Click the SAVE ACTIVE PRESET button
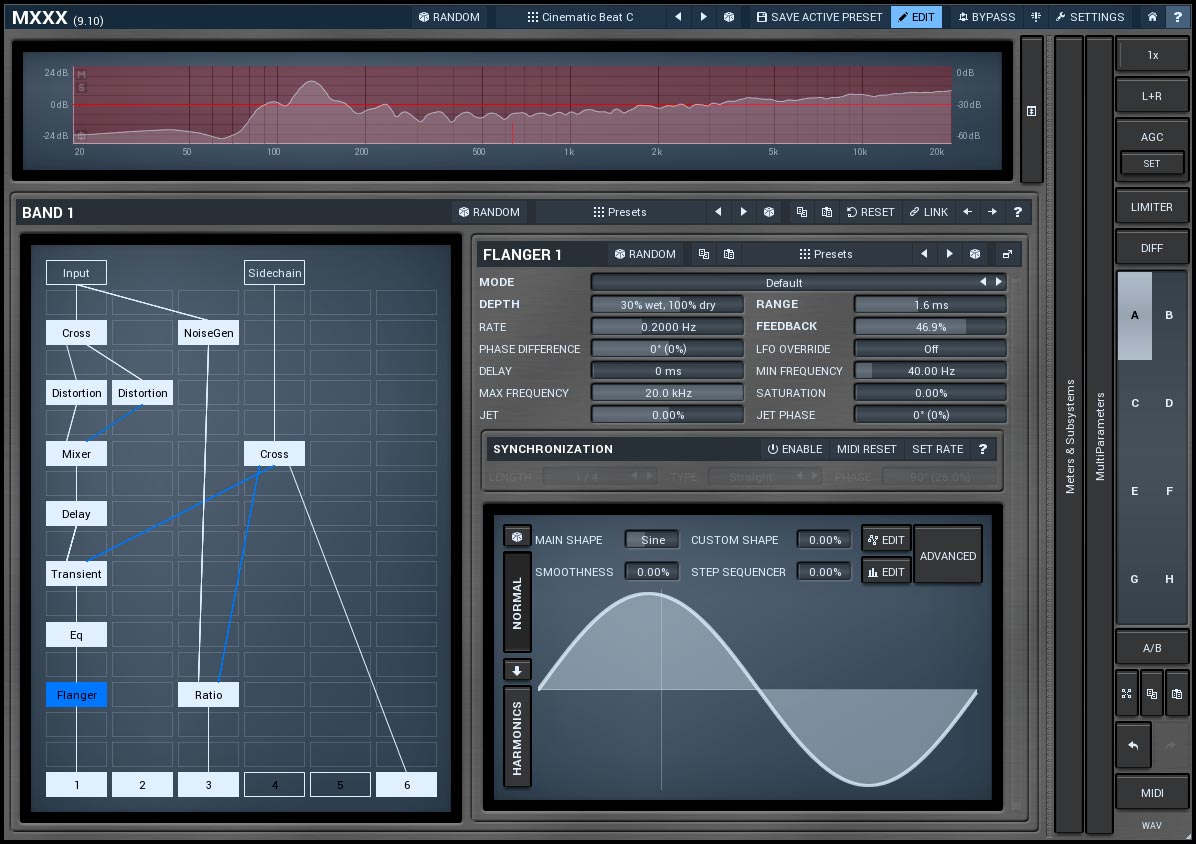 (x=818, y=17)
